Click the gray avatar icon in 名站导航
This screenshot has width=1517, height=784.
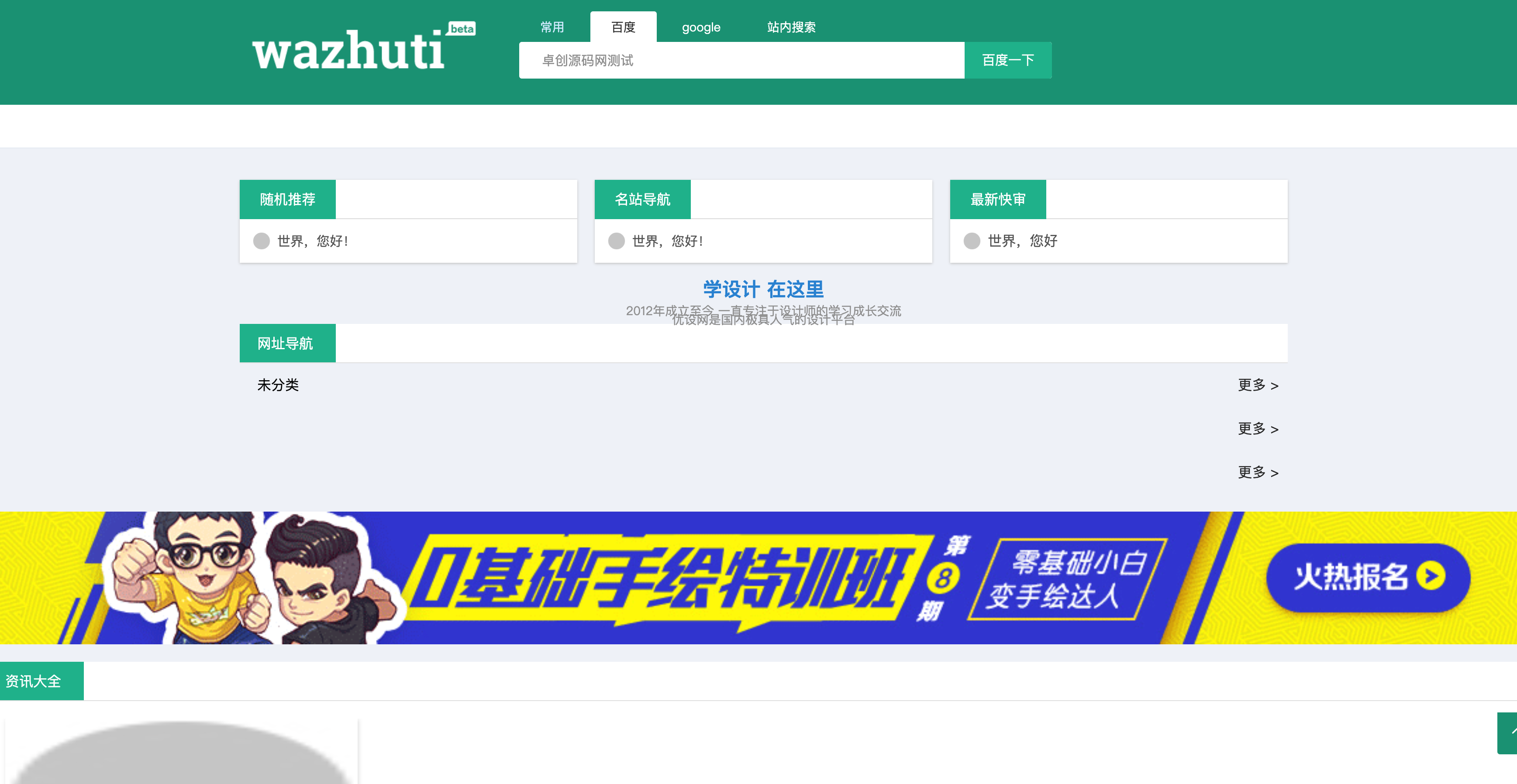pos(617,241)
